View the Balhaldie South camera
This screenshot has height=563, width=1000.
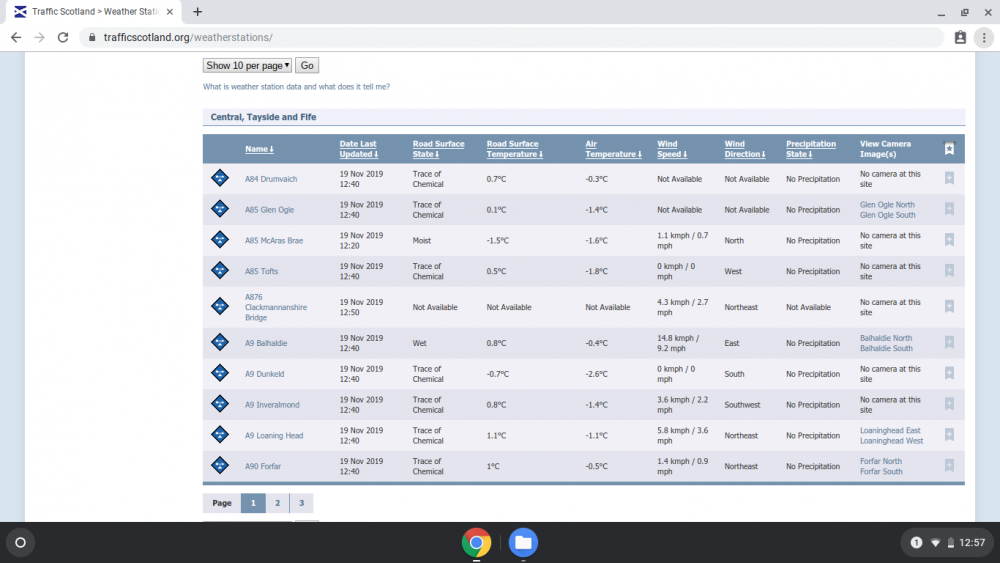coord(886,348)
